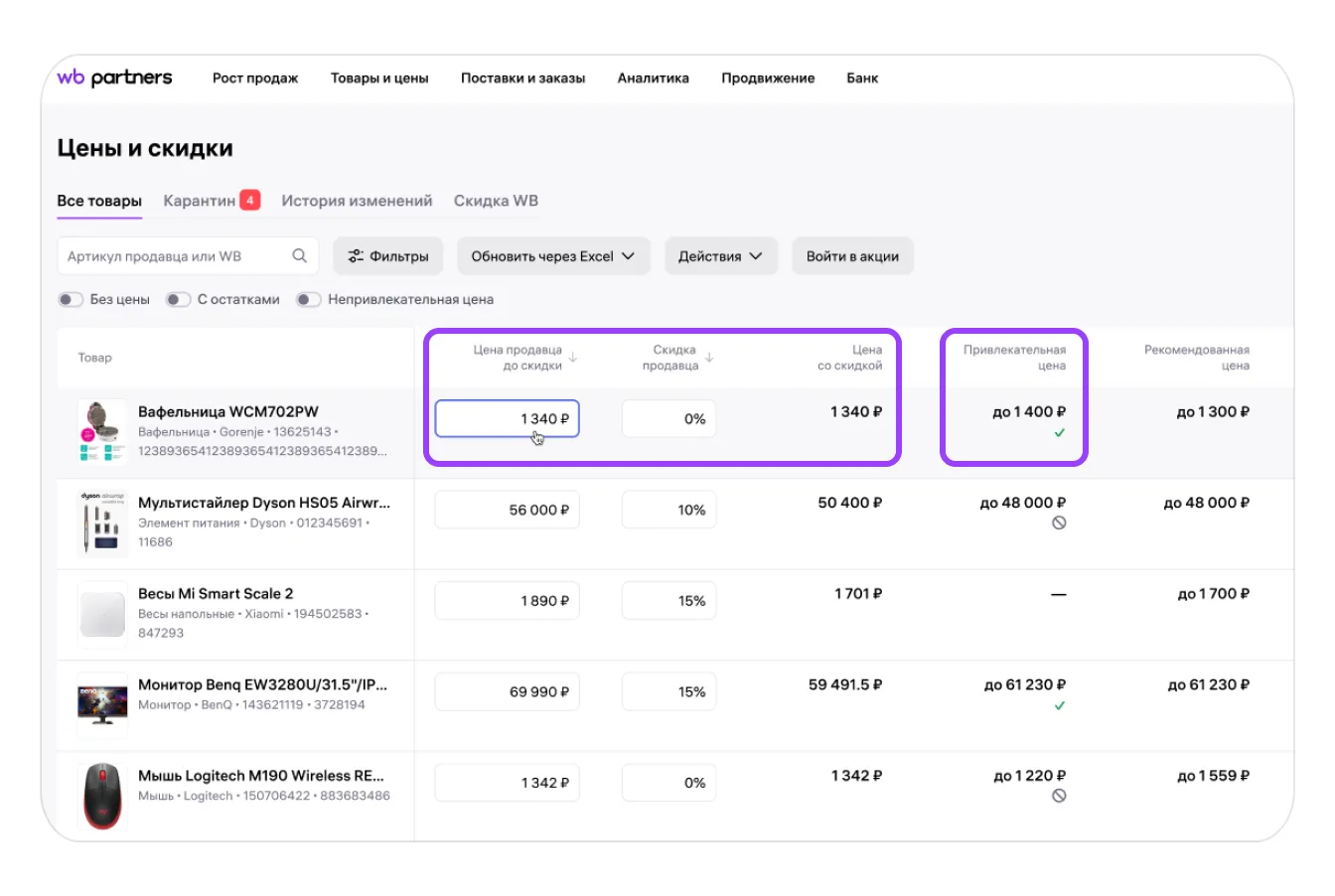Click discount field 15% for Весы Mi Smart Scale
The width and height of the screenshot is (1335, 896).
[x=668, y=601]
